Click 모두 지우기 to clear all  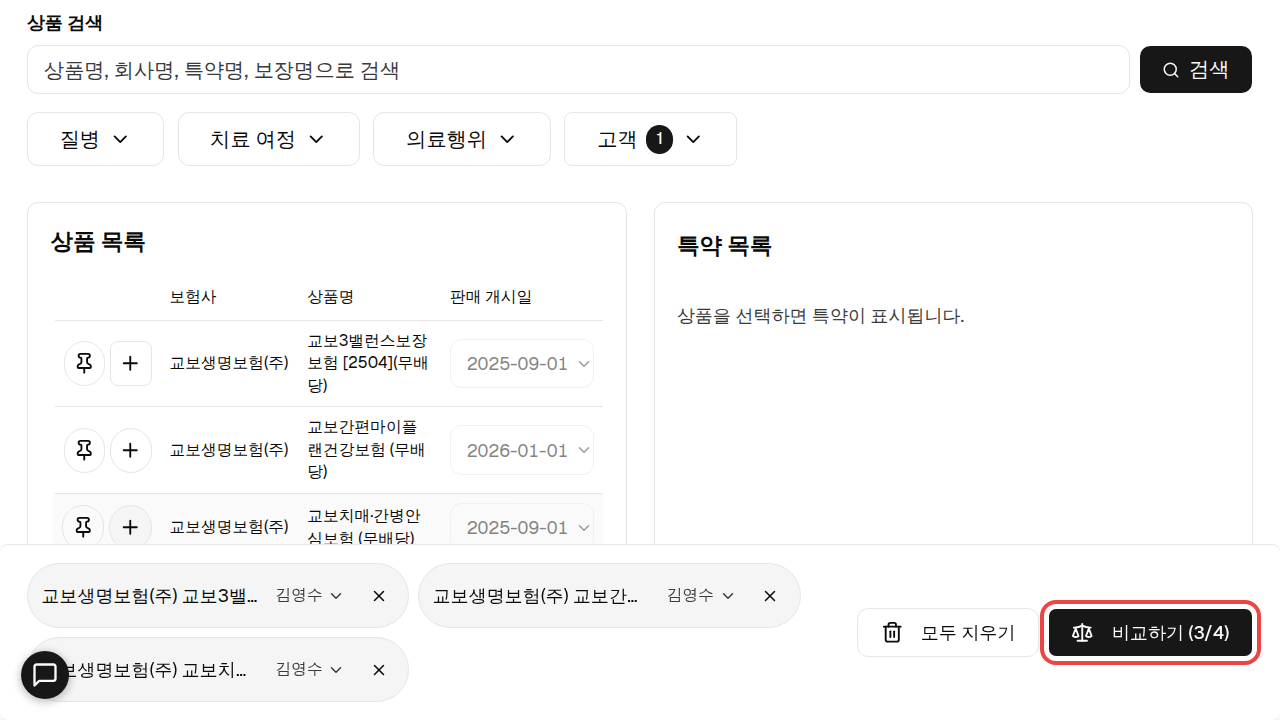948,632
